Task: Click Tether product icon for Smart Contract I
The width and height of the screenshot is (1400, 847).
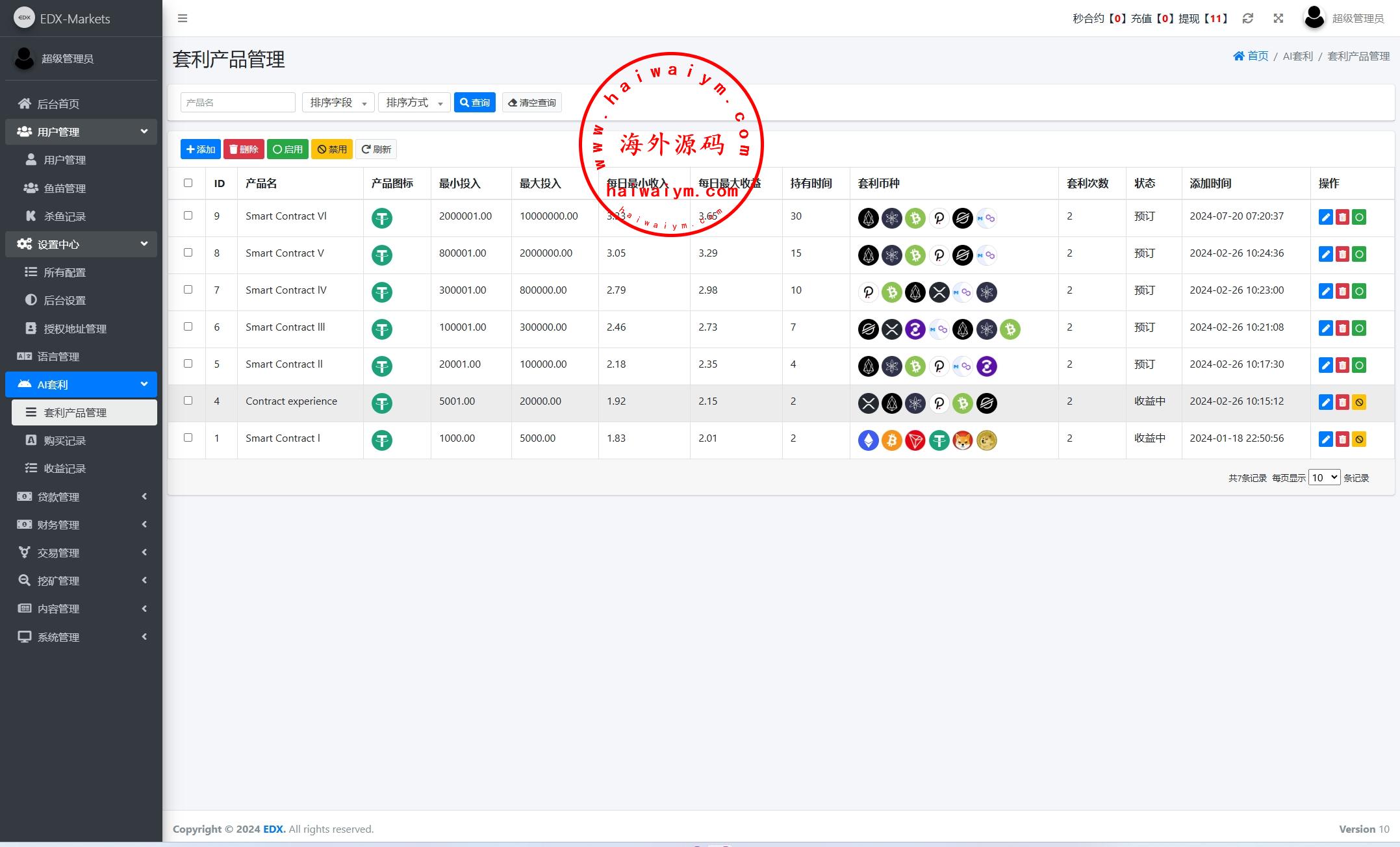Action: click(382, 440)
